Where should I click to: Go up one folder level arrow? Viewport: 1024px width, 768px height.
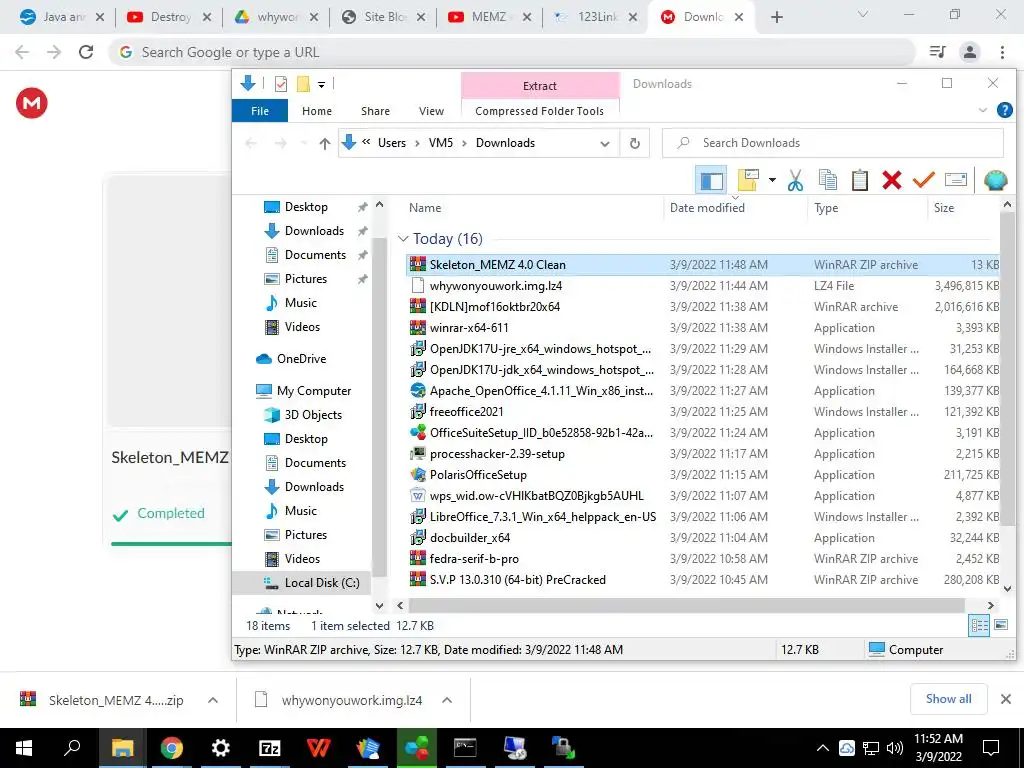pos(325,143)
